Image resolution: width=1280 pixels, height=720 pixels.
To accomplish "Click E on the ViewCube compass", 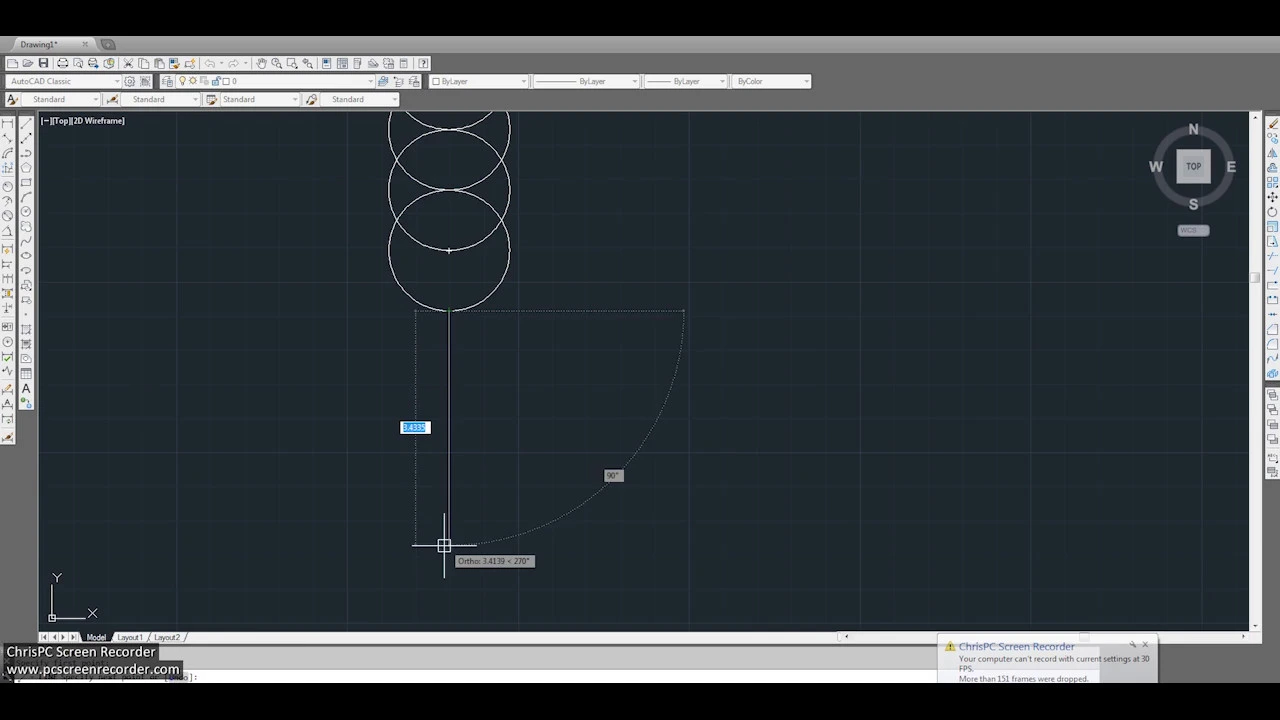I will pos(1231,167).
